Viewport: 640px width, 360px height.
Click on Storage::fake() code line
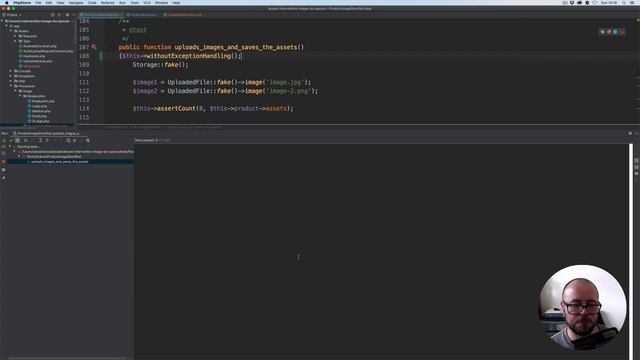tap(160, 64)
